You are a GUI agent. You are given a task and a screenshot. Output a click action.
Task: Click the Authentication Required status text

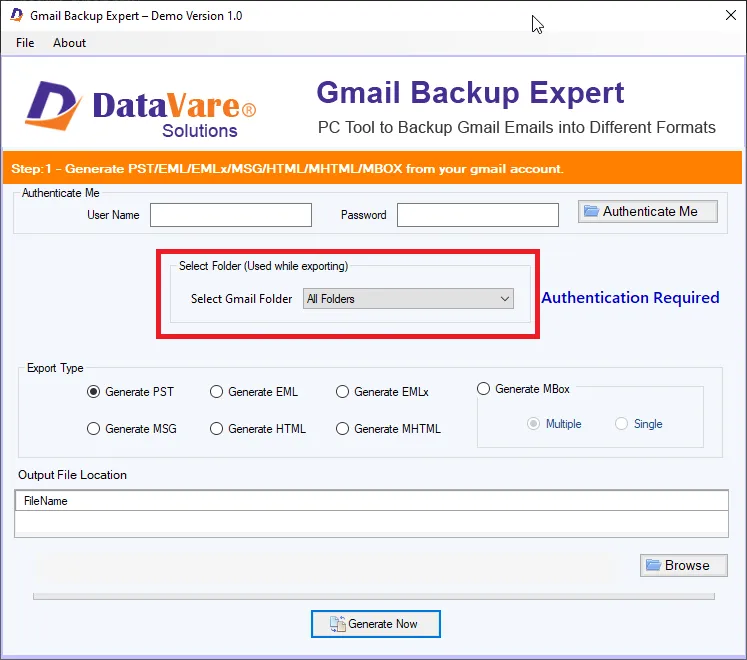coord(630,298)
